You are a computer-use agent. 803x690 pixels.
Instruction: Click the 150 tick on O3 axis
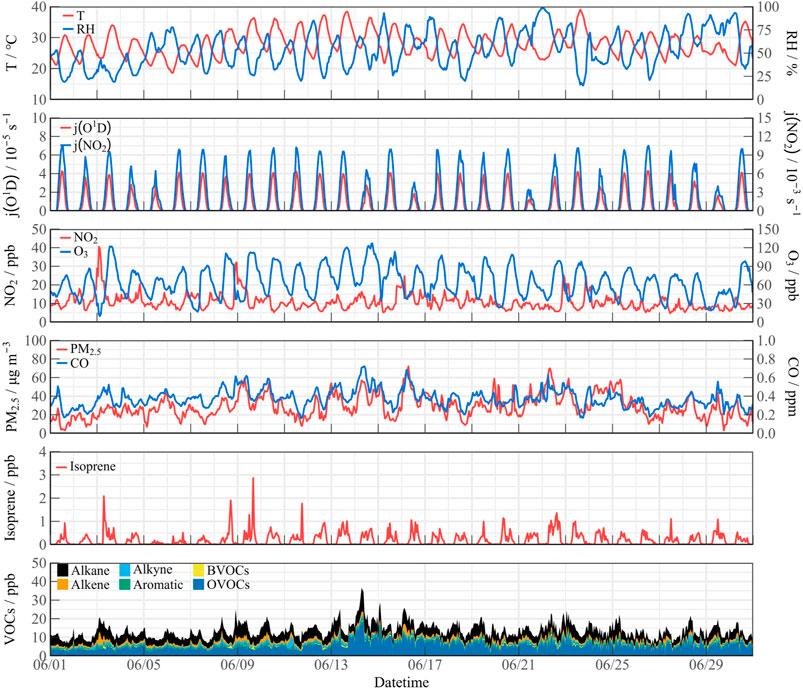click(x=768, y=229)
